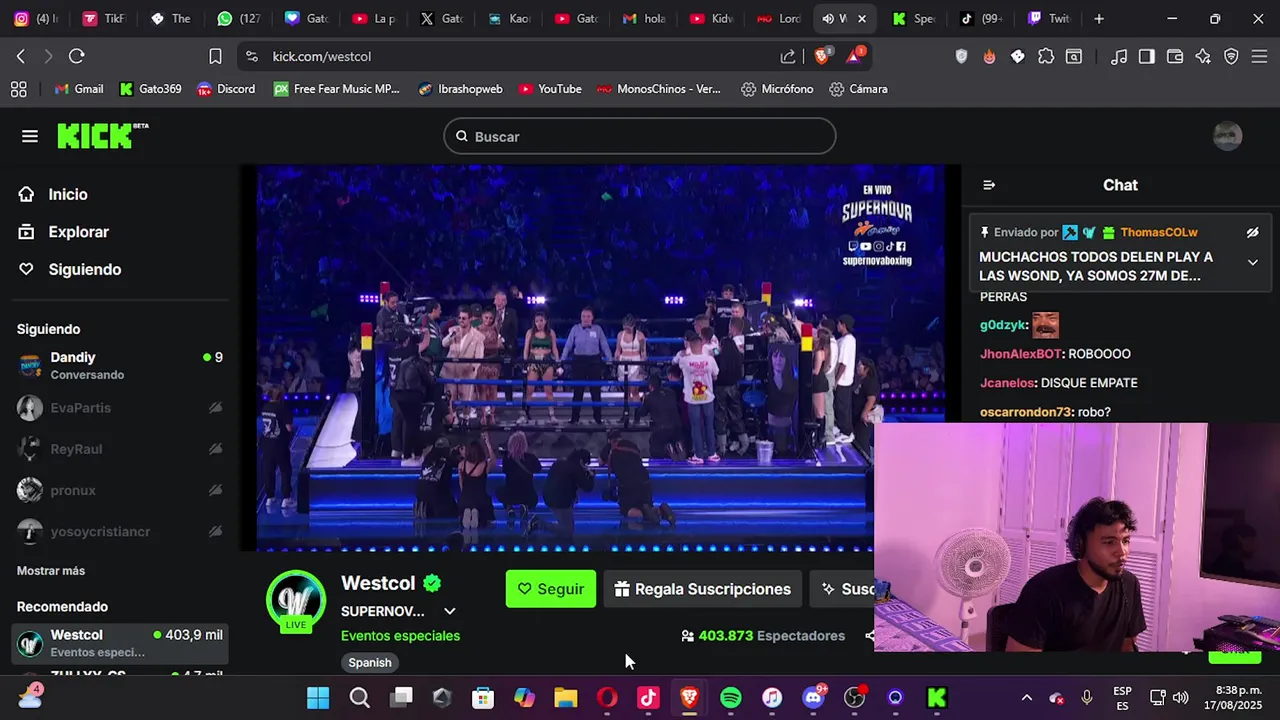View site information icon in address bar
This screenshot has width=1280, height=720.
coord(251,56)
